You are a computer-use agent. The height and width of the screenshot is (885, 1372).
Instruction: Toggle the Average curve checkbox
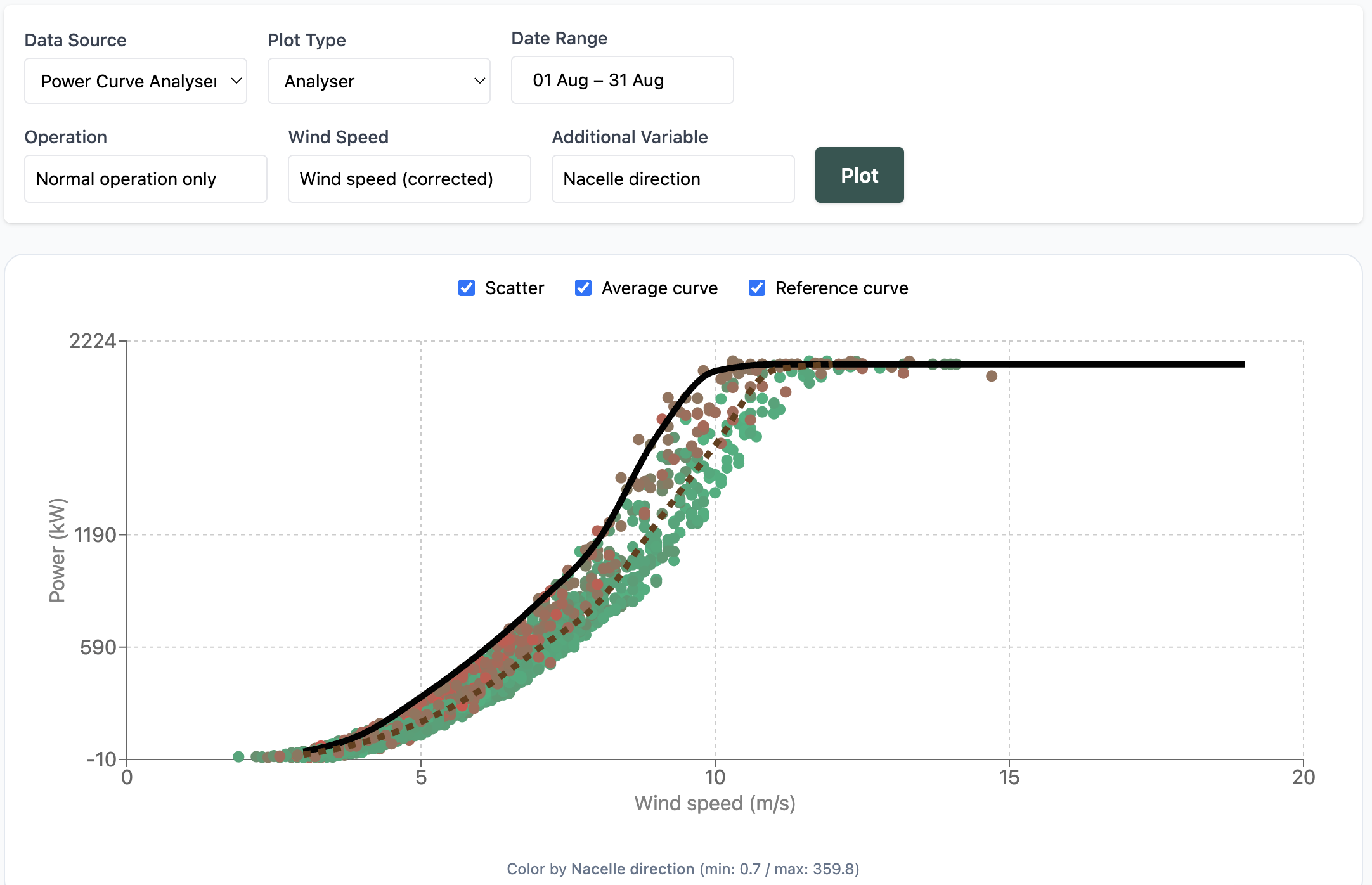583,288
